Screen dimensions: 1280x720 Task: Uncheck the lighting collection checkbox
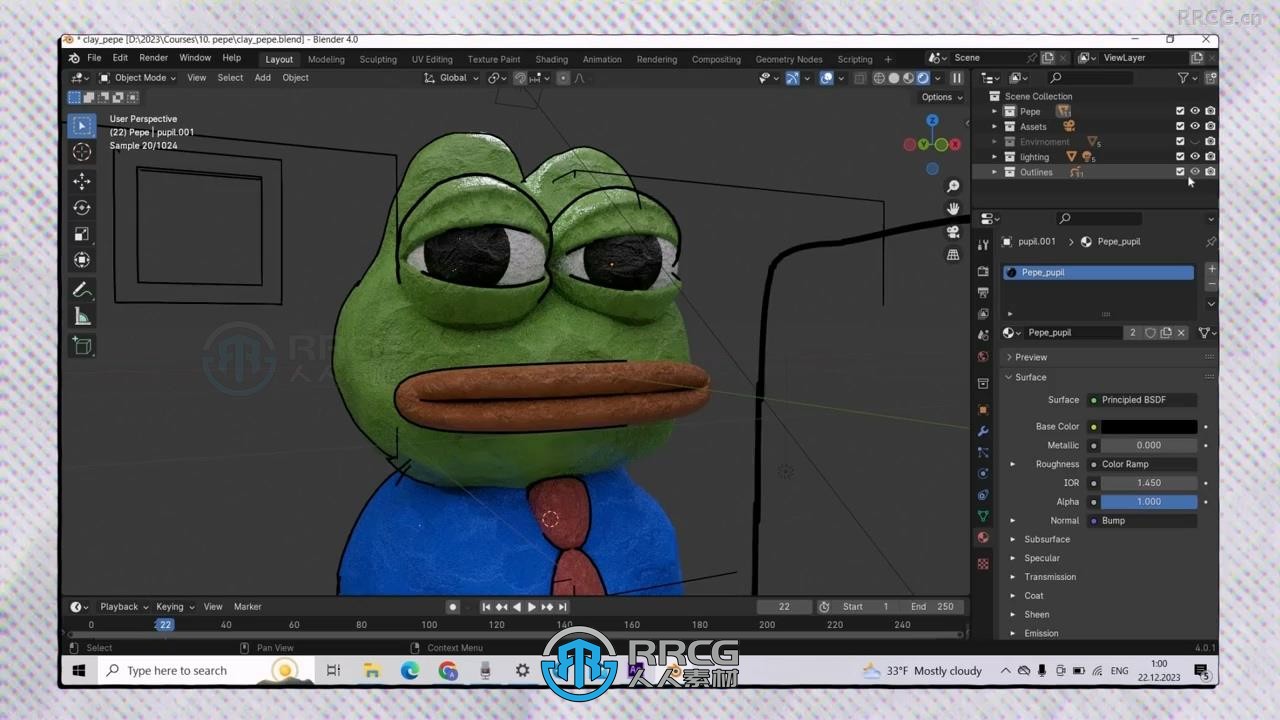[x=1180, y=157]
